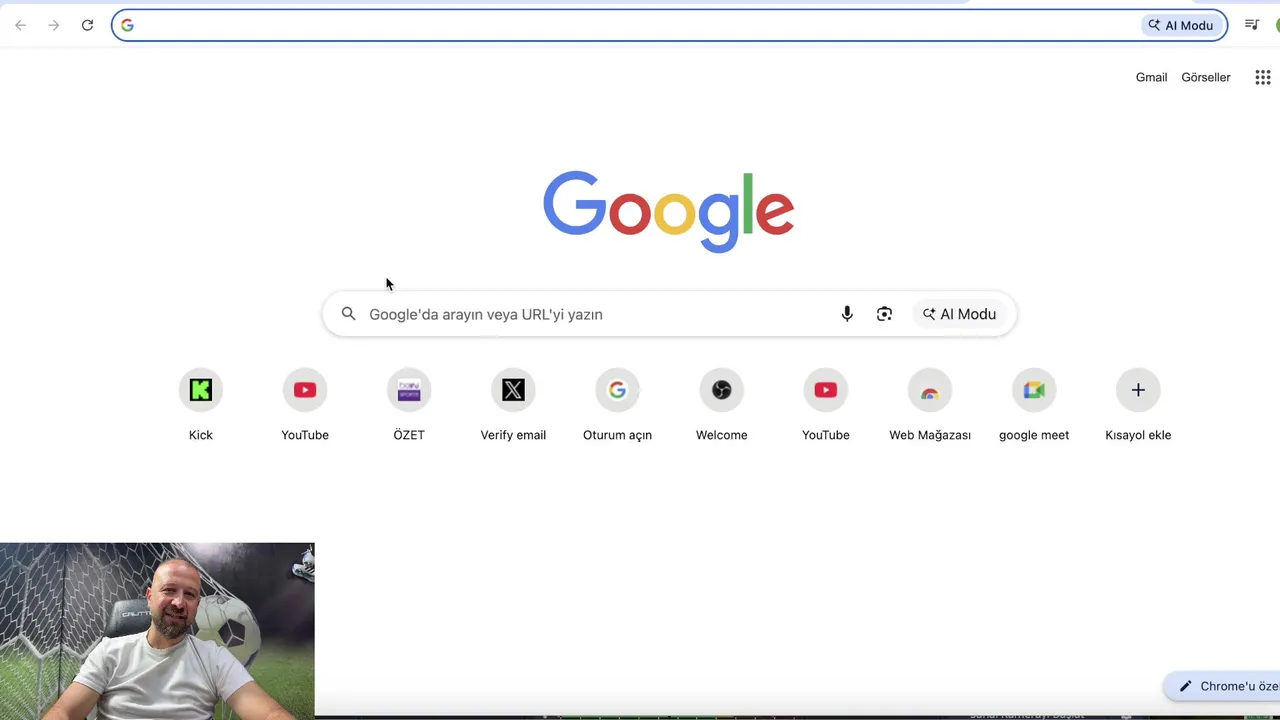Open the Kick shortcut

(x=201, y=404)
